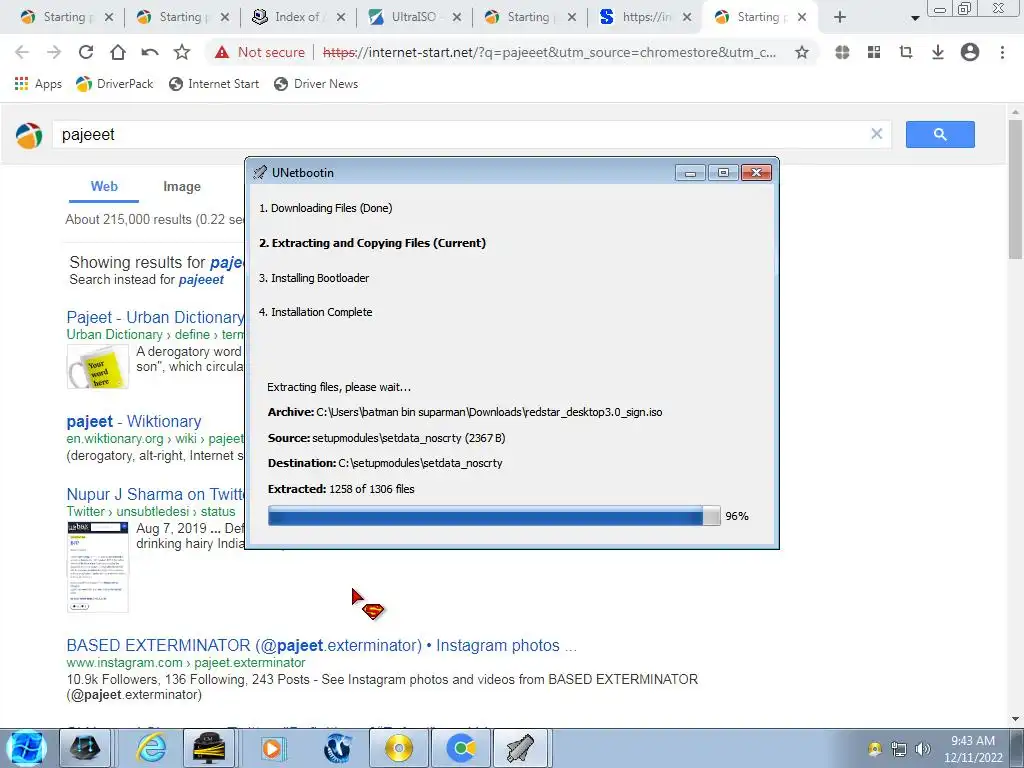Open the user profile avatar icon
The width and height of the screenshot is (1024, 768).
tap(970, 52)
